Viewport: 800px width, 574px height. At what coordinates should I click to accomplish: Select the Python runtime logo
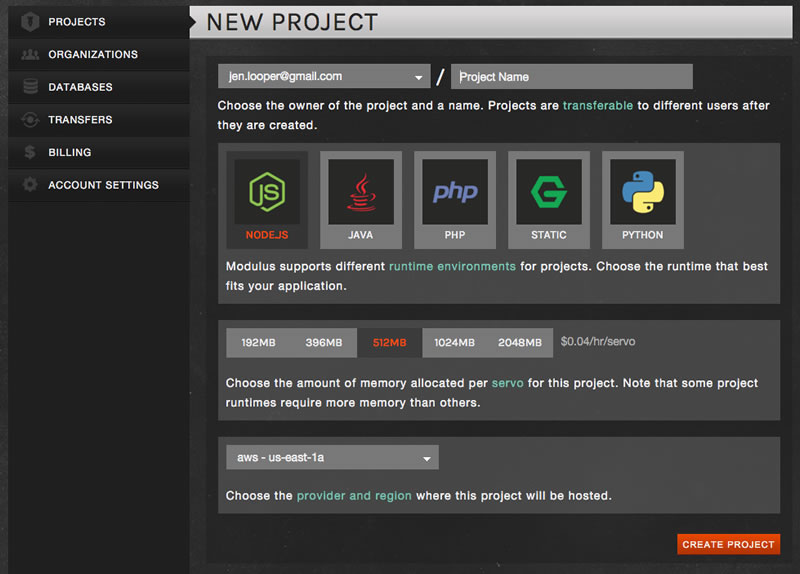point(643,192)
